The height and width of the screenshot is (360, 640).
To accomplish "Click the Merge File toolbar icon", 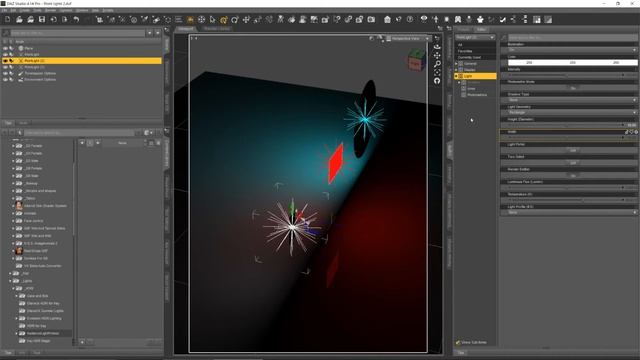I will point(31,19).
